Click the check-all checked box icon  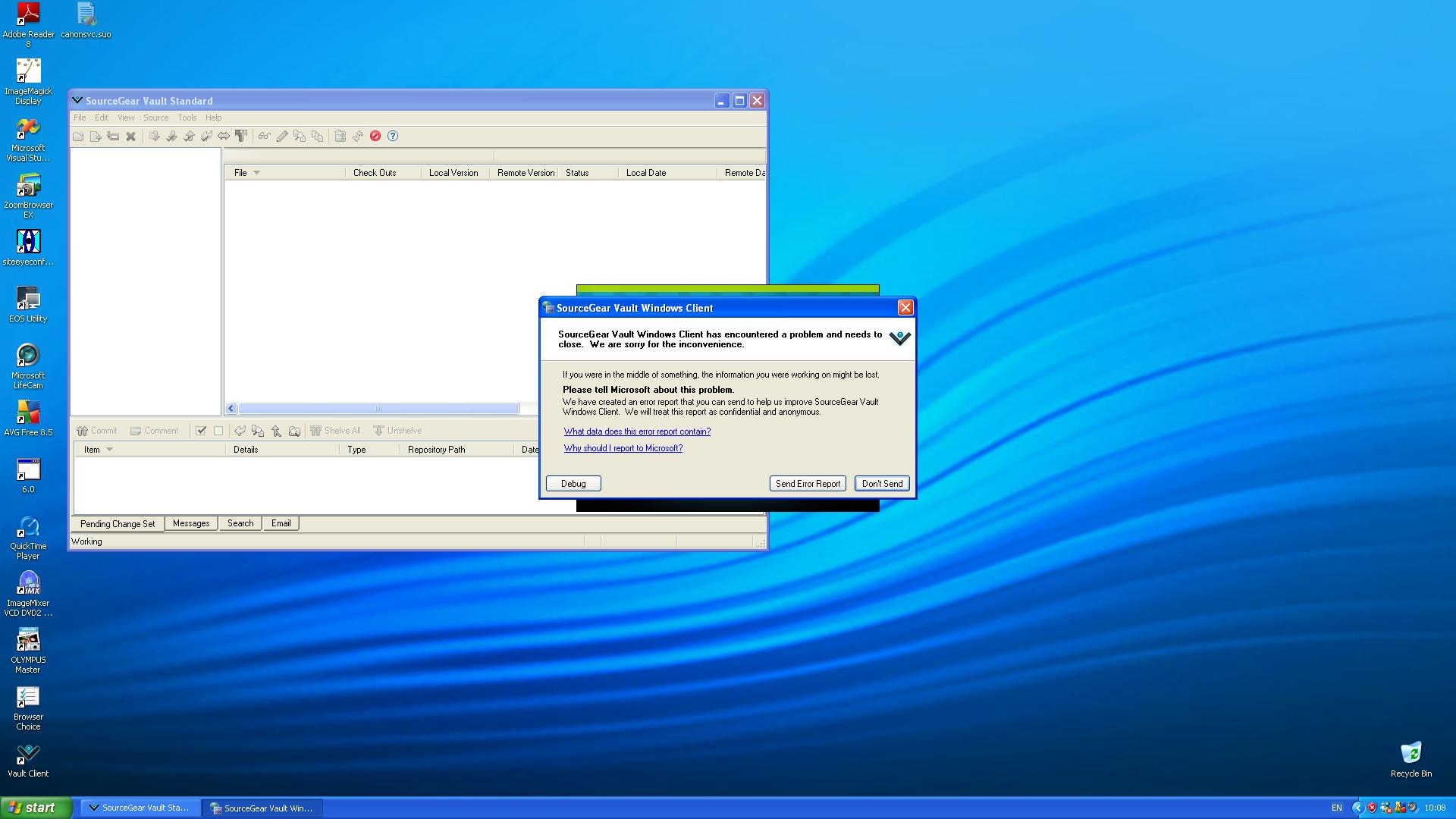[201, 431]
